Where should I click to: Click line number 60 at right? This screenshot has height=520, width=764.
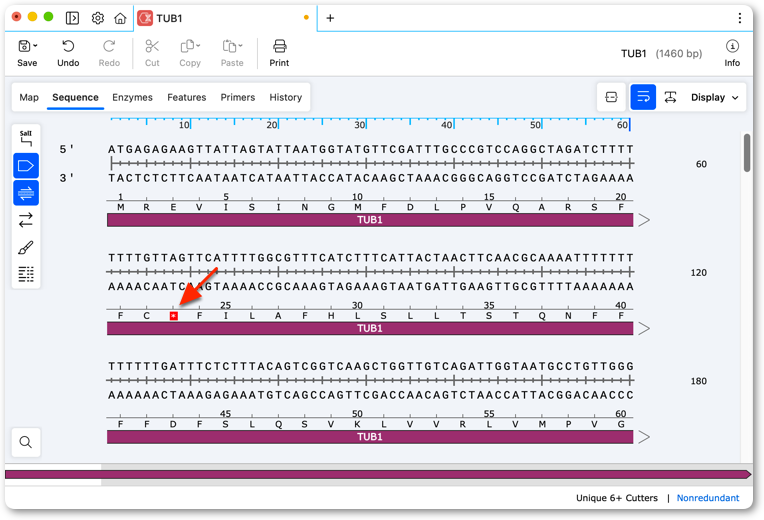[x=701, y=164]
